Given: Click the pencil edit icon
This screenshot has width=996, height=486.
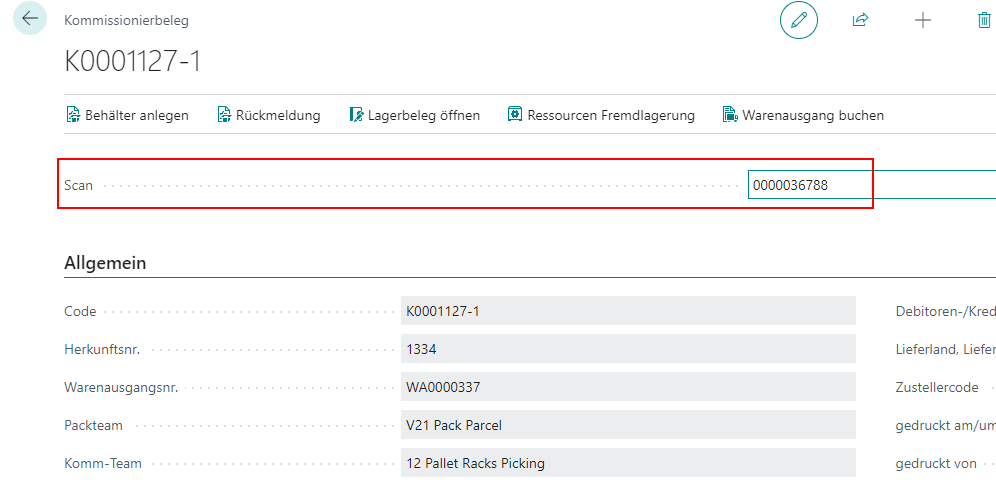Looking at the screenshot, I should pos(798,20).
